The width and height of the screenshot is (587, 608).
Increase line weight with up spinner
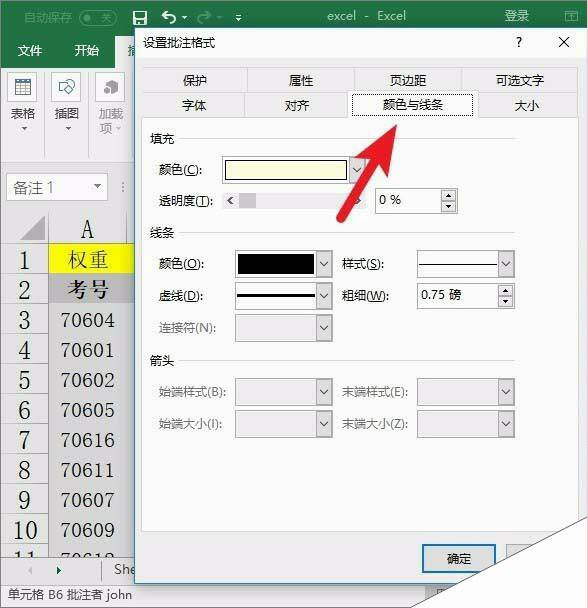(505, 290)
